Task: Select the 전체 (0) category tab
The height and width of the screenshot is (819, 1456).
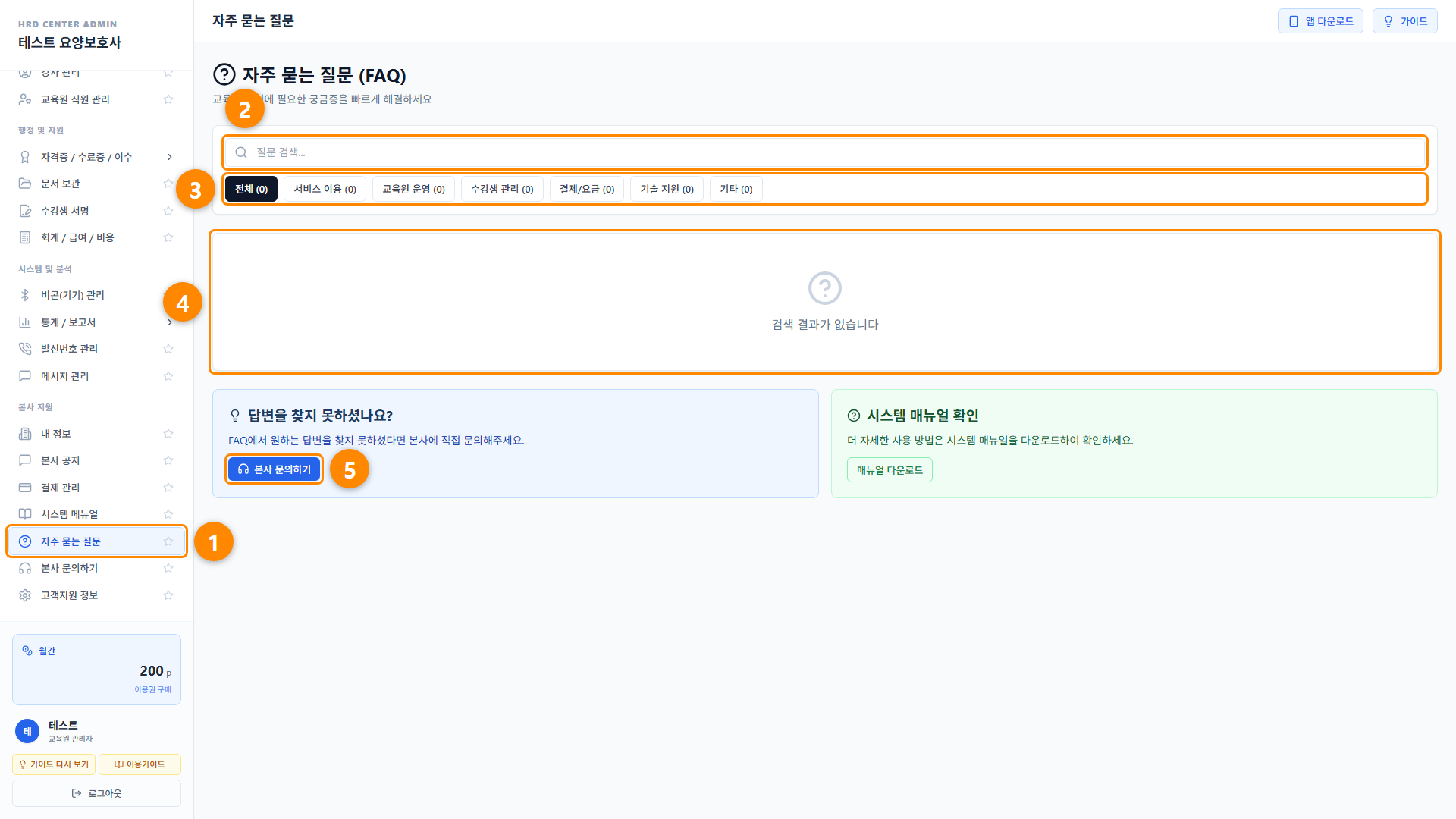Action: coord(251,189)
